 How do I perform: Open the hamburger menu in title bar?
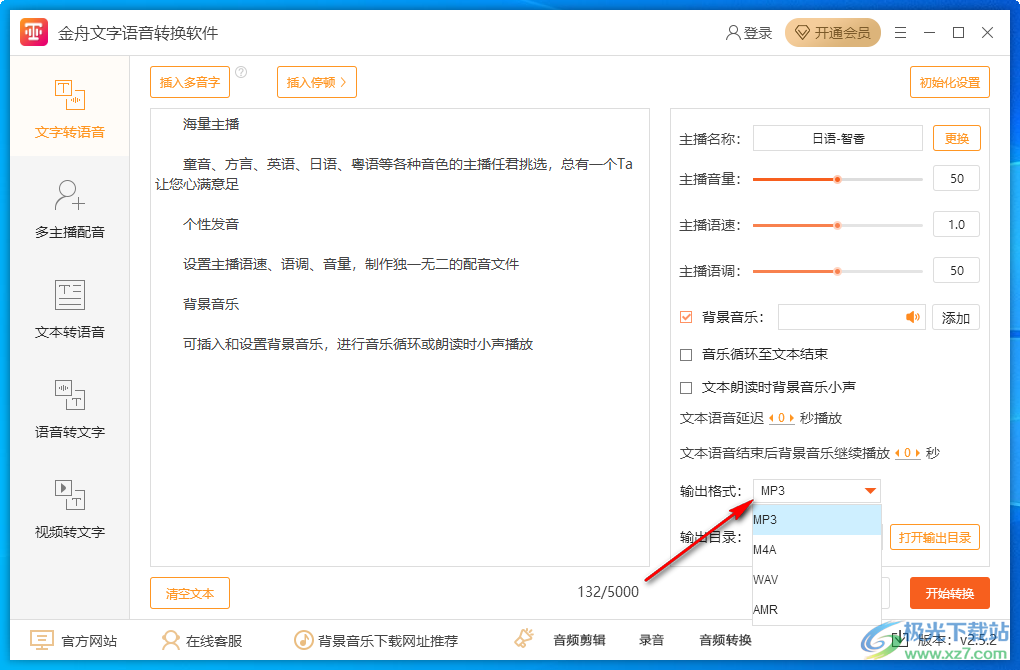900,32
